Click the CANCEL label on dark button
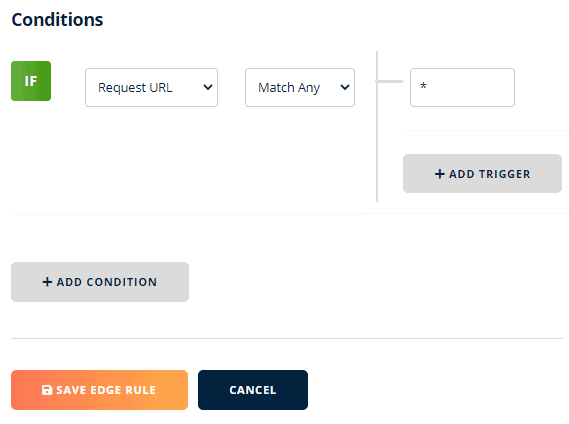Image resolution: width=569 pixels, height=424 pixels. pos(253,390)
